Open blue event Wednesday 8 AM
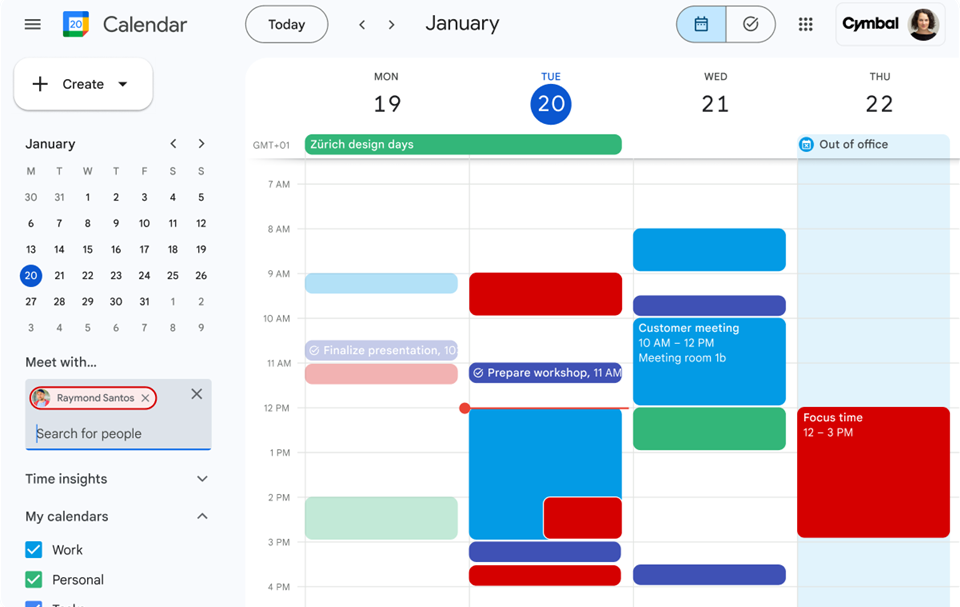 [x=709, y=250]
